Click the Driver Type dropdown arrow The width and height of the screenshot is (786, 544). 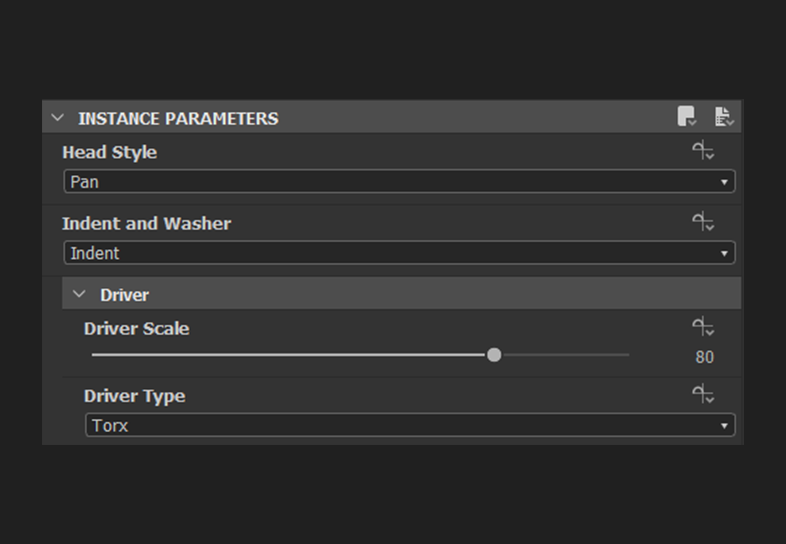[724, 427]
